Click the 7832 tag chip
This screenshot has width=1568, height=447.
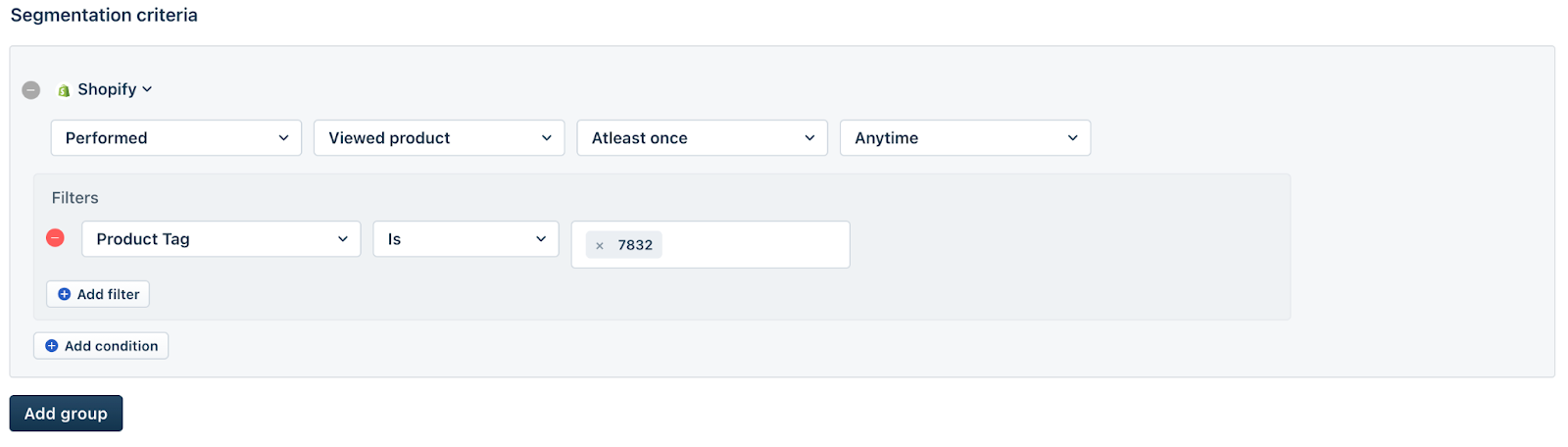634,245
